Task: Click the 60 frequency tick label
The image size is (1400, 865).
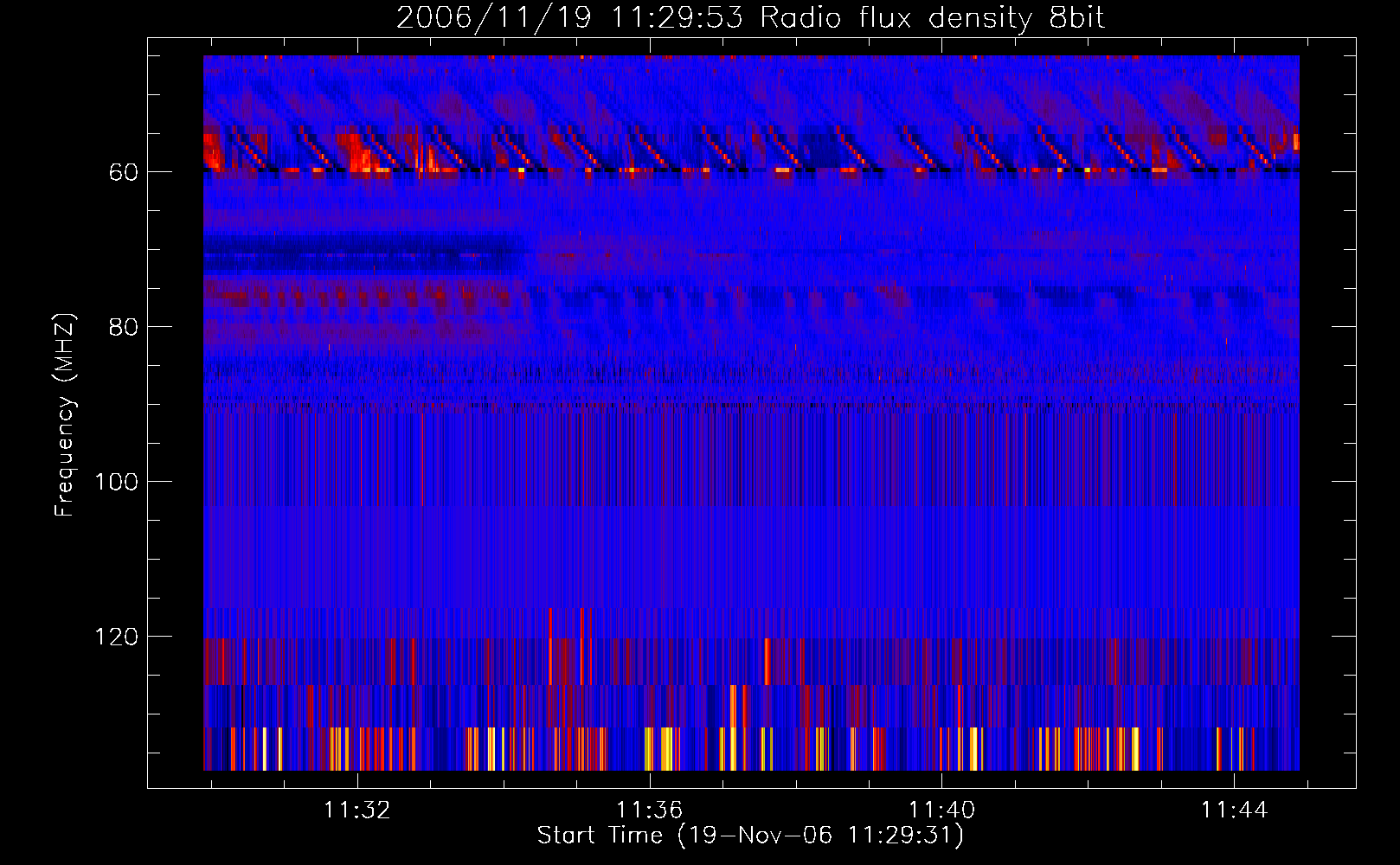Action: click(124, 172)
